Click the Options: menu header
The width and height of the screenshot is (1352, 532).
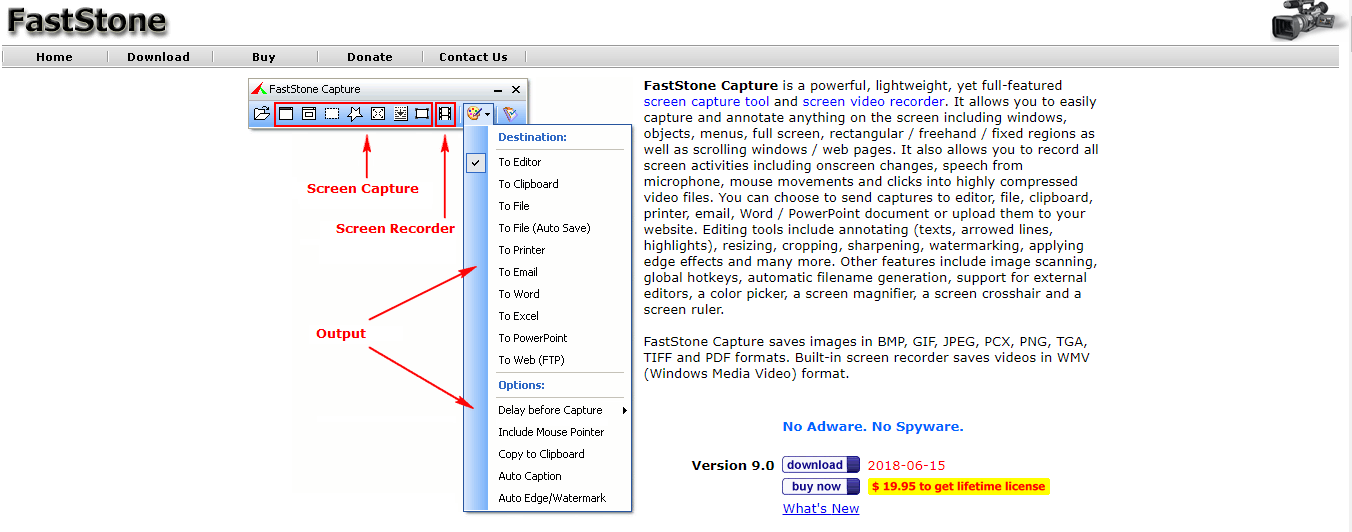point(521,385)
